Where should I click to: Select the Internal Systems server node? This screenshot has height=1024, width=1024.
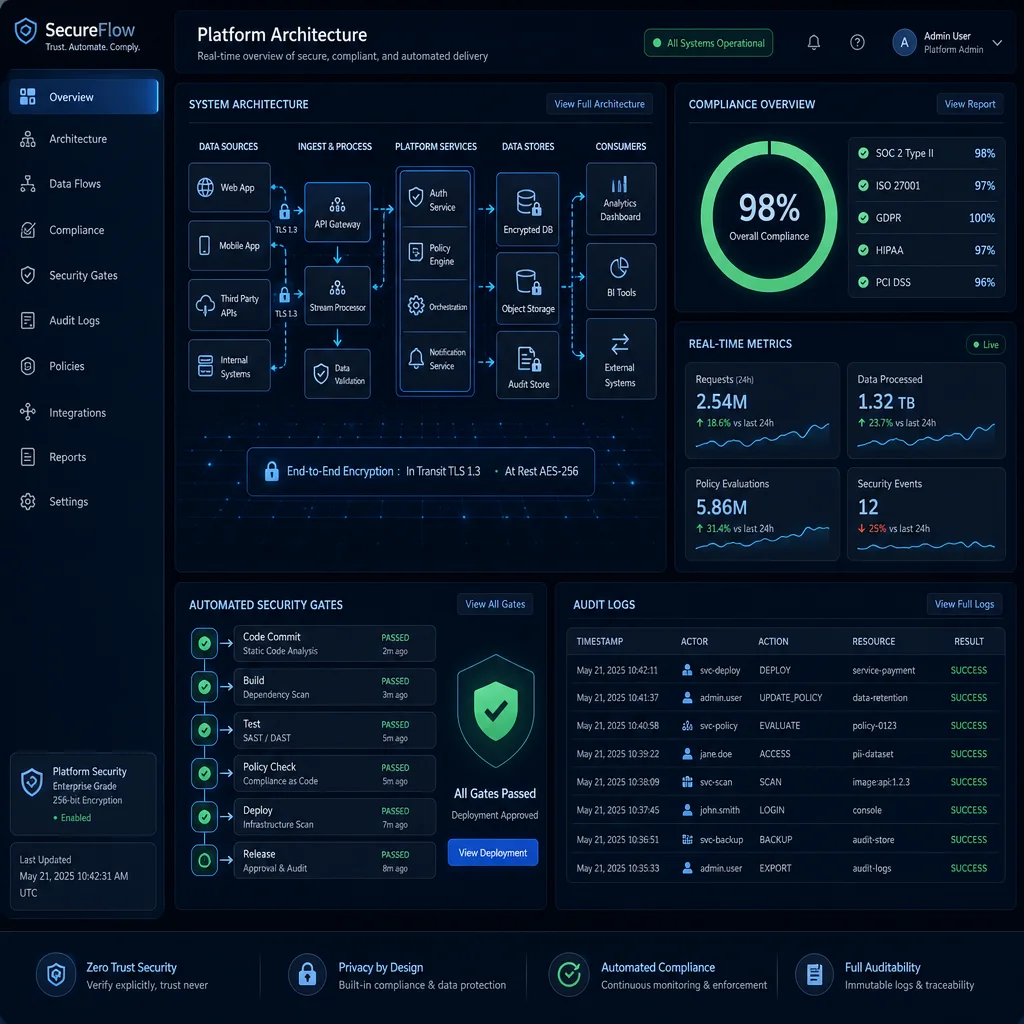(229, 366)
